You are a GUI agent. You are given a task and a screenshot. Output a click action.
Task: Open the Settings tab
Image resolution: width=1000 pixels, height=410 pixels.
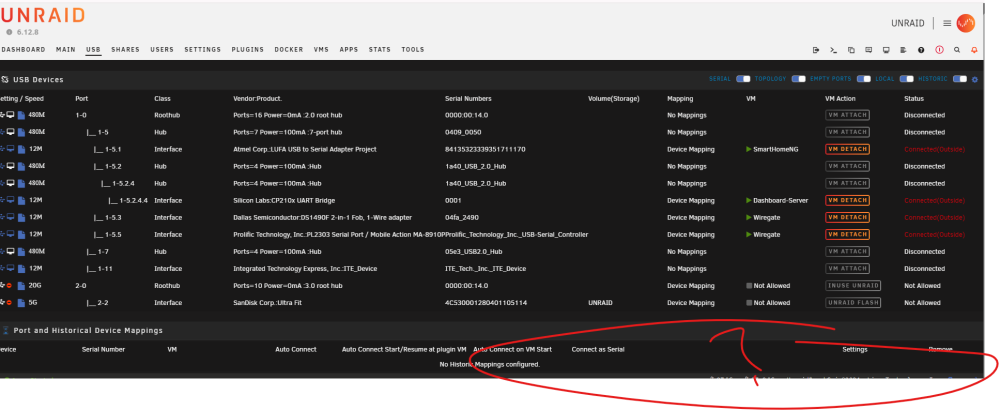pos(203,50)
